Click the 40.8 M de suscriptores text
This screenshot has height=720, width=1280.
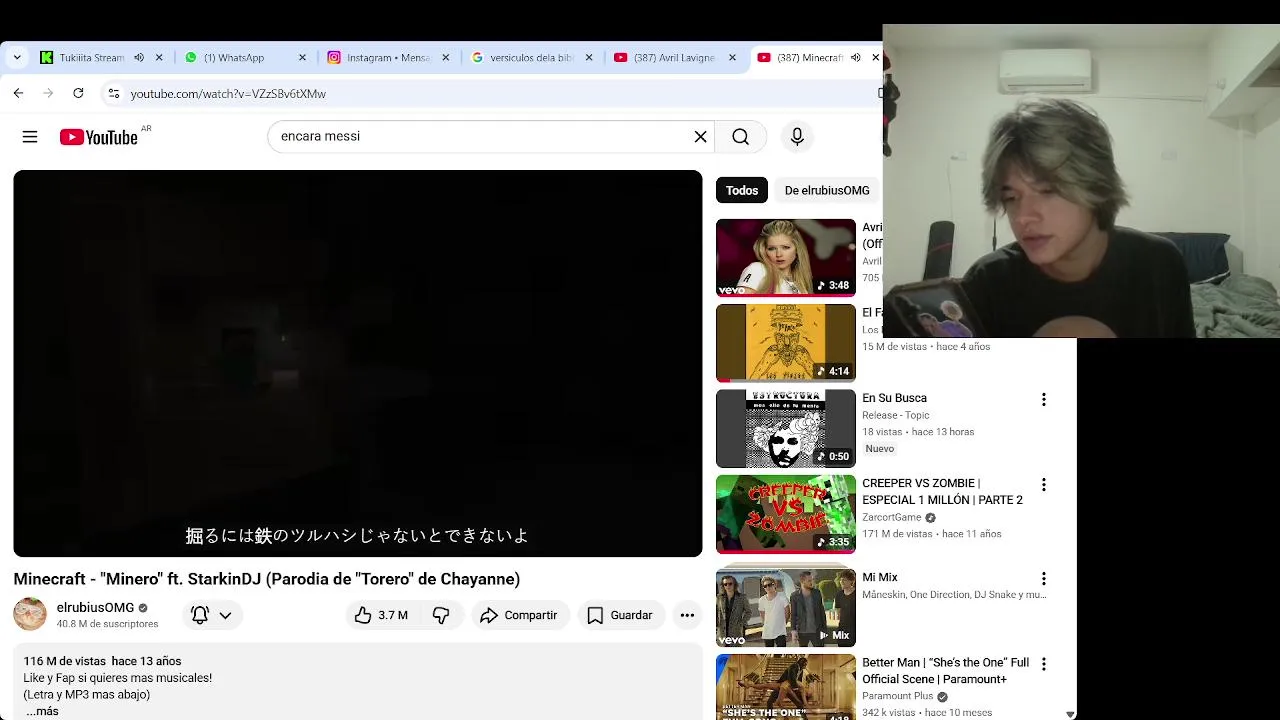[x=107, y=624]
